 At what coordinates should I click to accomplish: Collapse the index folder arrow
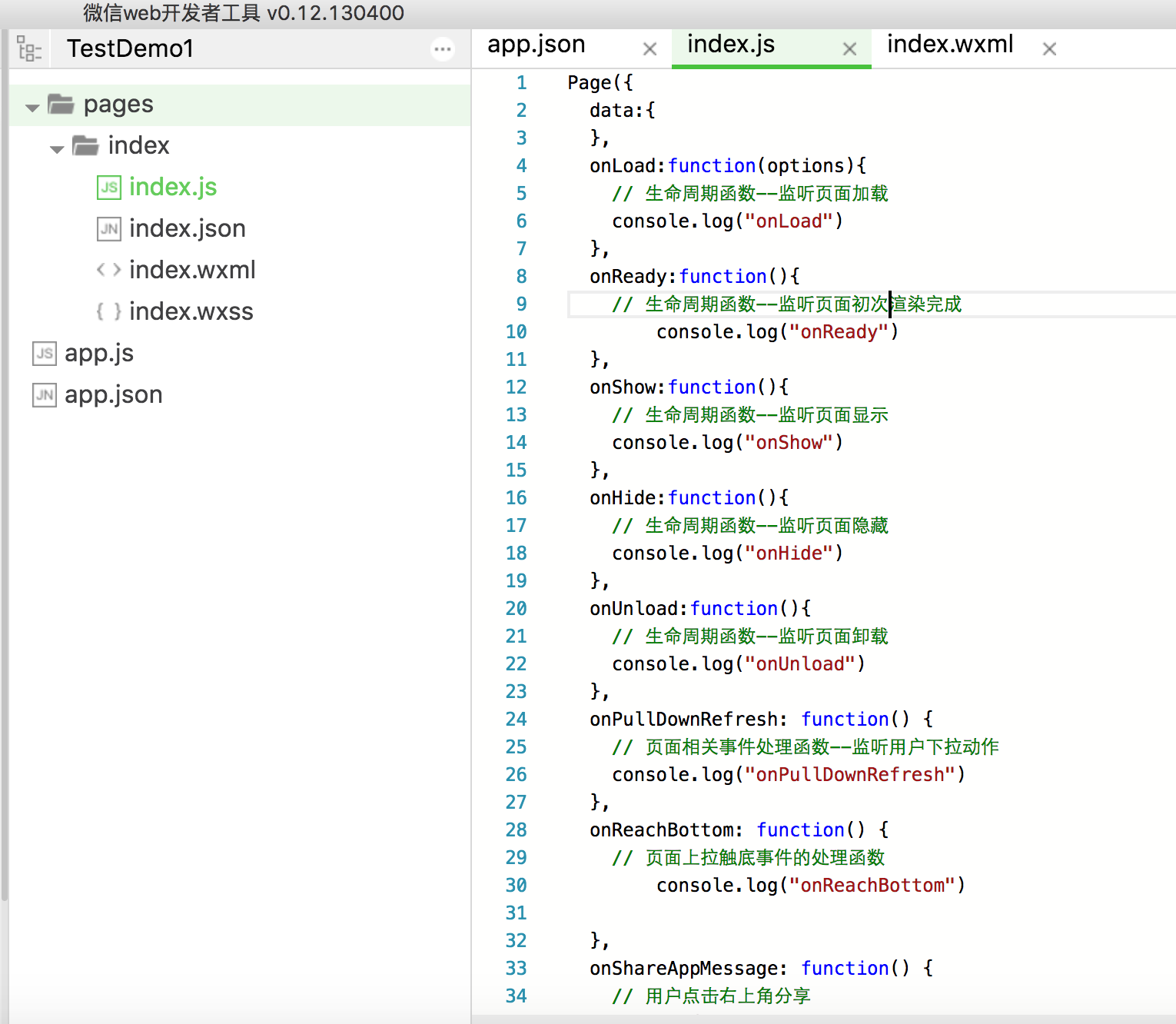click(57, 148)
